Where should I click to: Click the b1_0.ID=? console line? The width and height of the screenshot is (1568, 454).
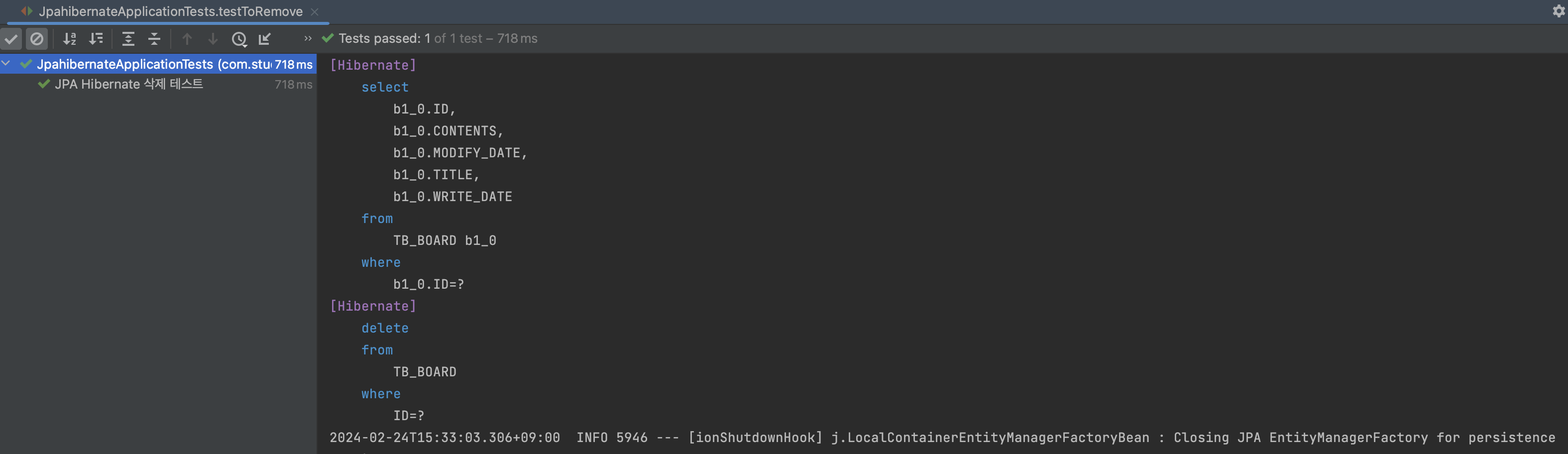point(429,284)
